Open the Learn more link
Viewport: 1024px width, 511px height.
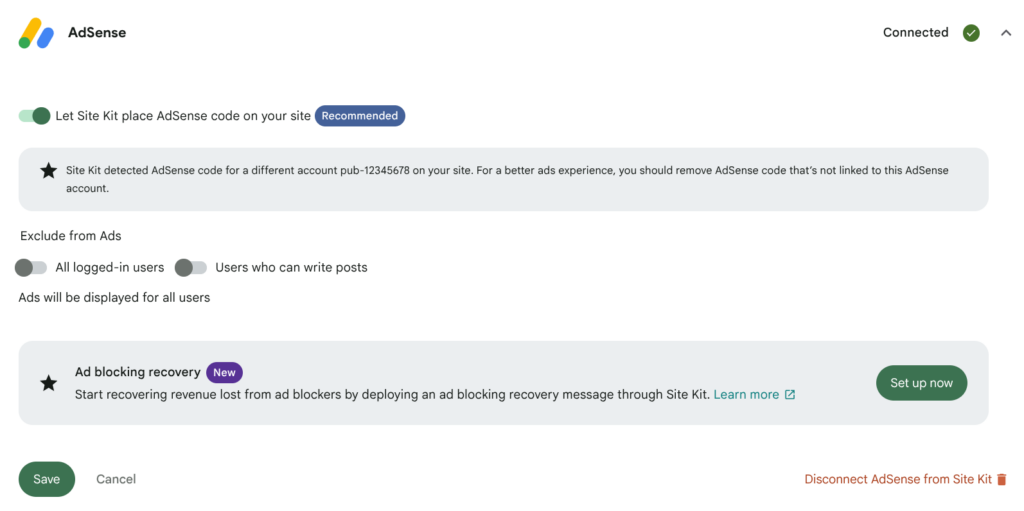[746, 395]
